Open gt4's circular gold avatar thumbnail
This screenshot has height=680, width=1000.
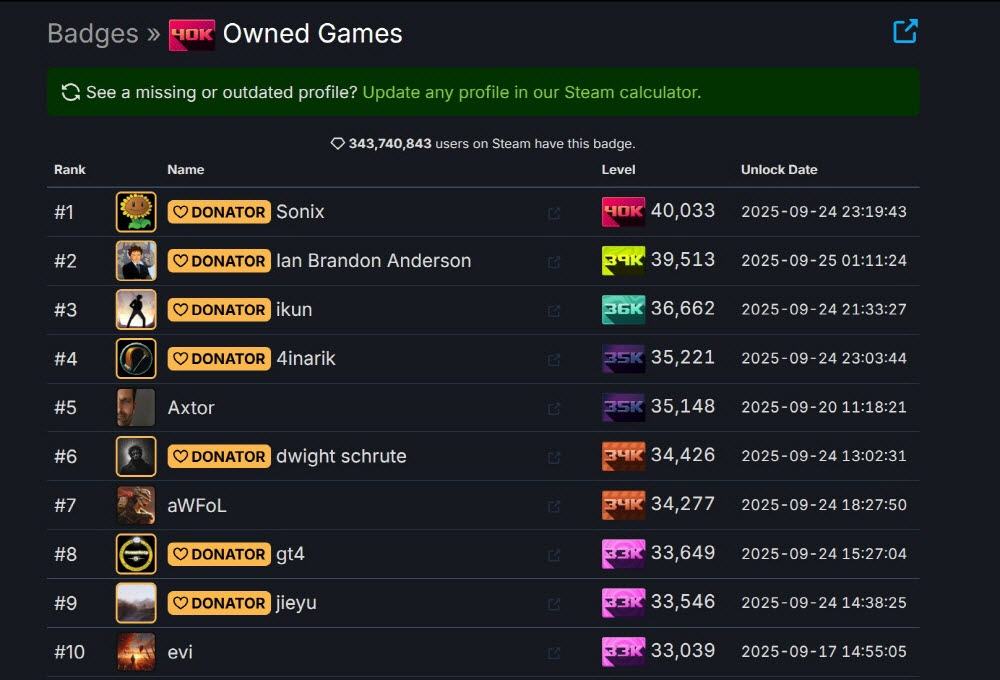coord(136,554)
